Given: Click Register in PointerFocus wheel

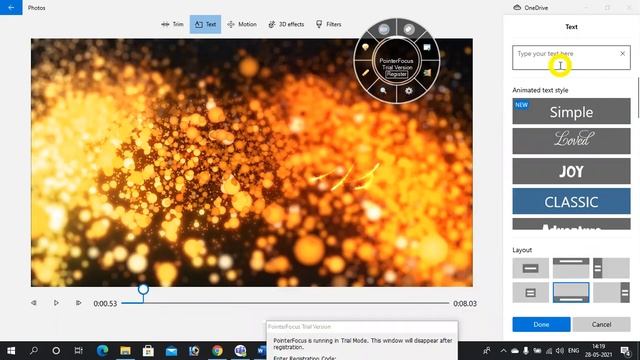Looking at the screenshot, I should 396,74.
